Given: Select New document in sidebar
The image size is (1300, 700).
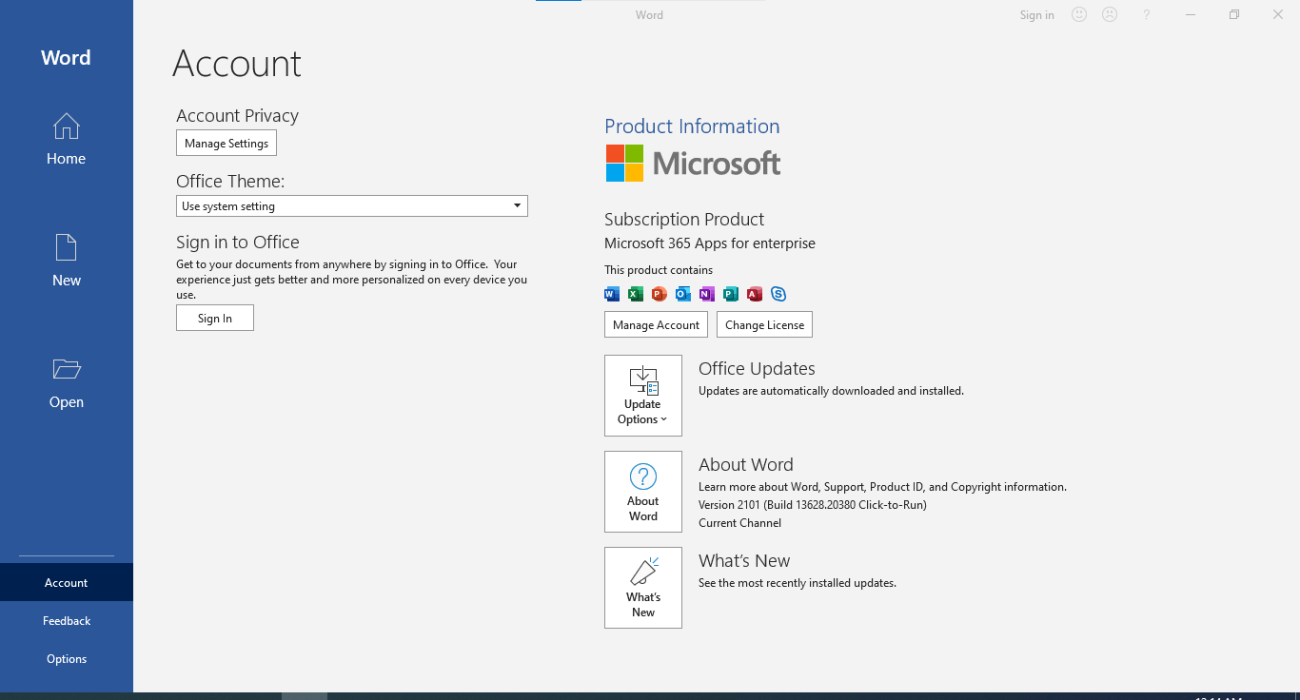Looking at the screenshot, I should [66, 261].
